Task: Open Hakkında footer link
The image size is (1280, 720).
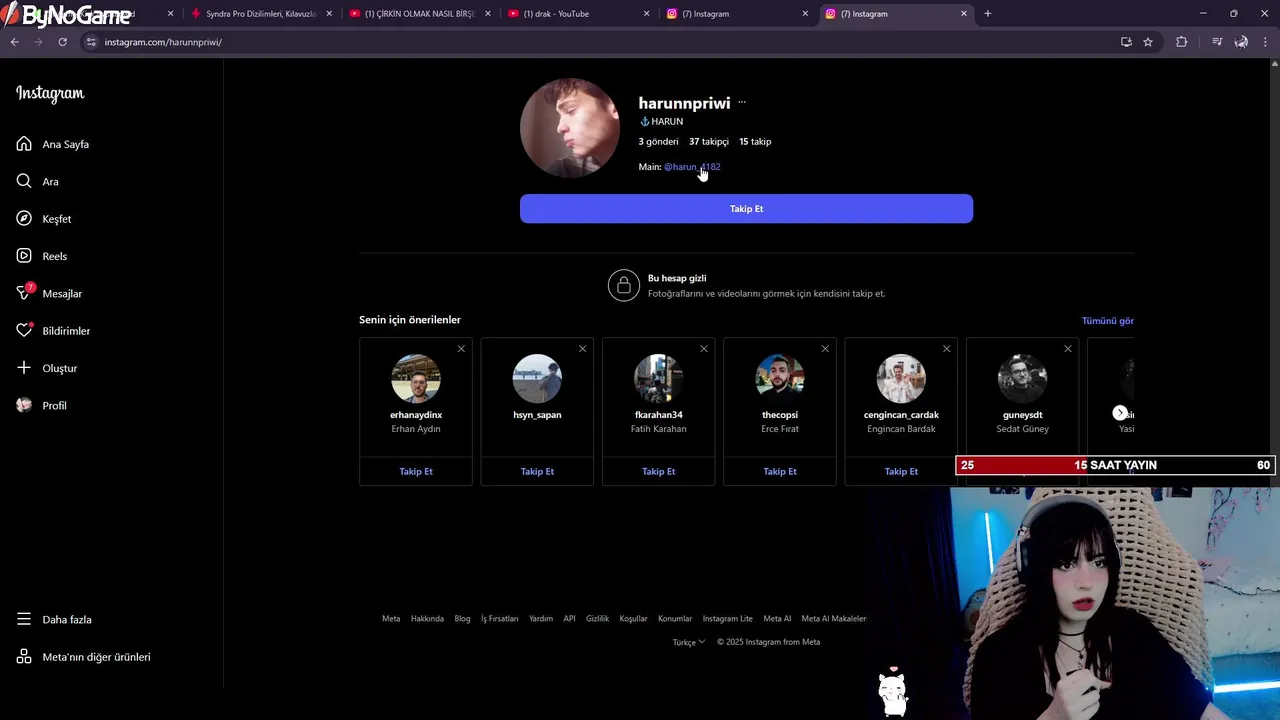Action: click(x=427, y=618)
